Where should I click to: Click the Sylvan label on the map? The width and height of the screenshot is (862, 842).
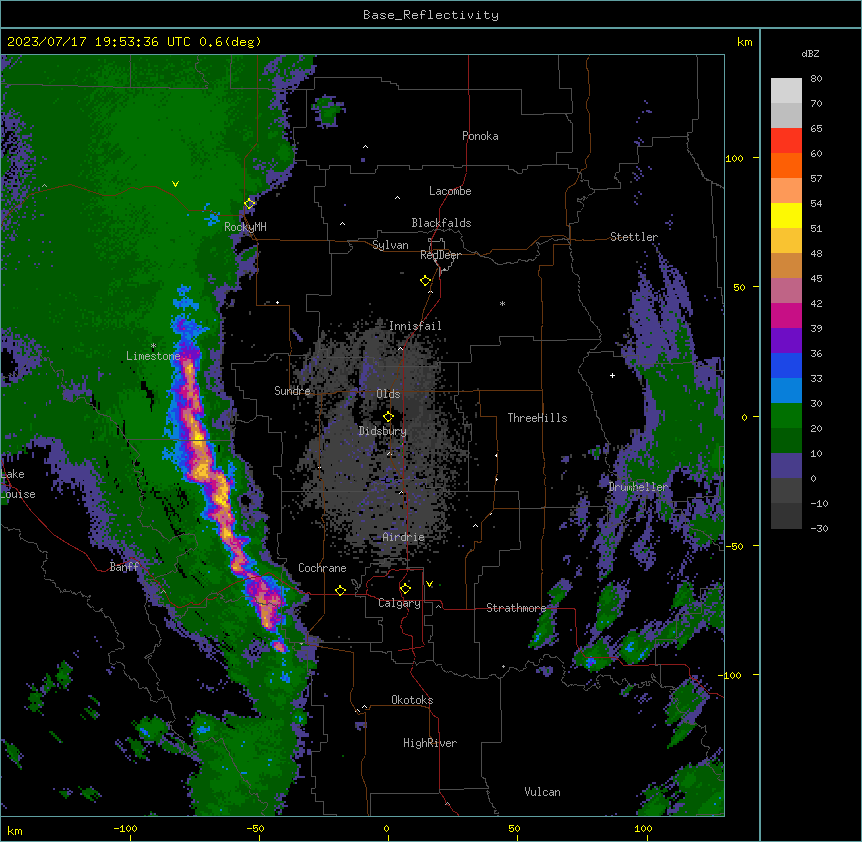point(390,245)
